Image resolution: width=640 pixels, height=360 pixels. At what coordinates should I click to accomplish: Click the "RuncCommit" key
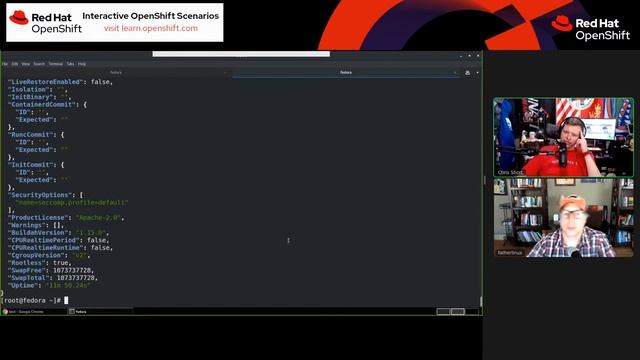[x=31, y=135]
